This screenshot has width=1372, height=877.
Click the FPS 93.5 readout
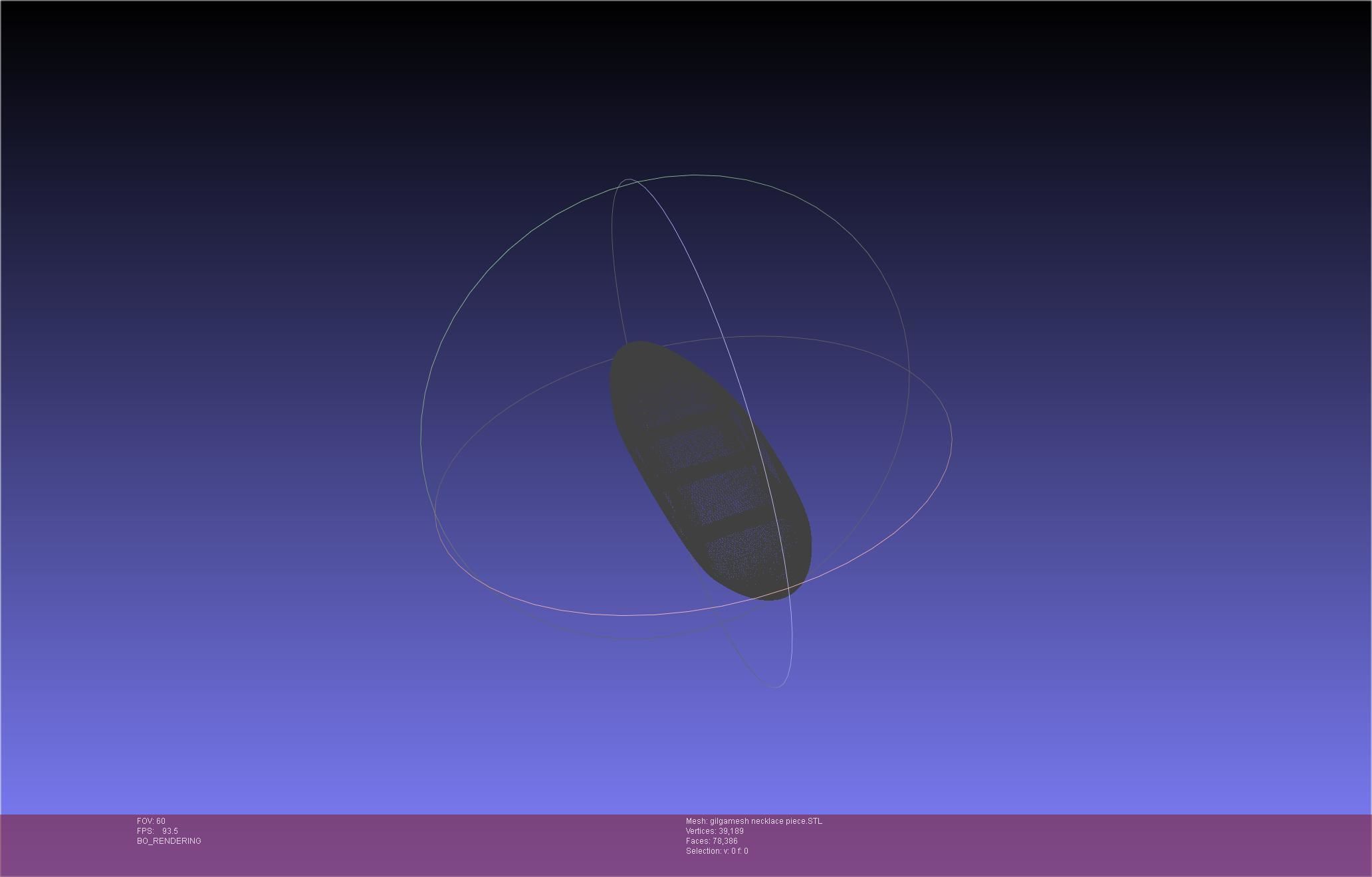coord(158,831)
